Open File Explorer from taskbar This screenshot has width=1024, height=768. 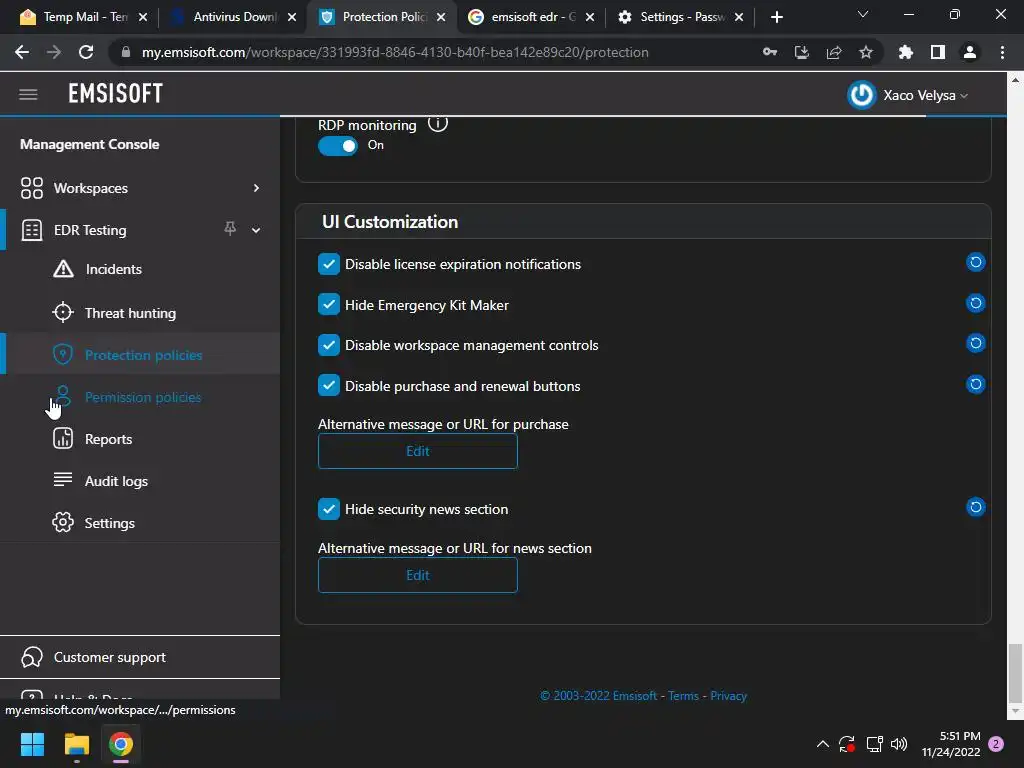(76, 744)
